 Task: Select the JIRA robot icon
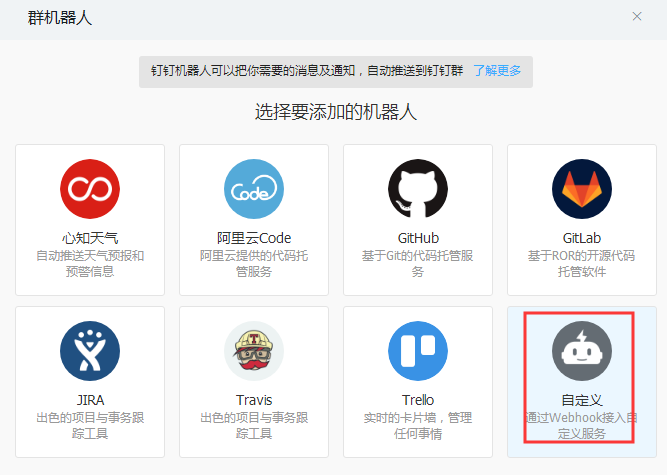(90, 351)
